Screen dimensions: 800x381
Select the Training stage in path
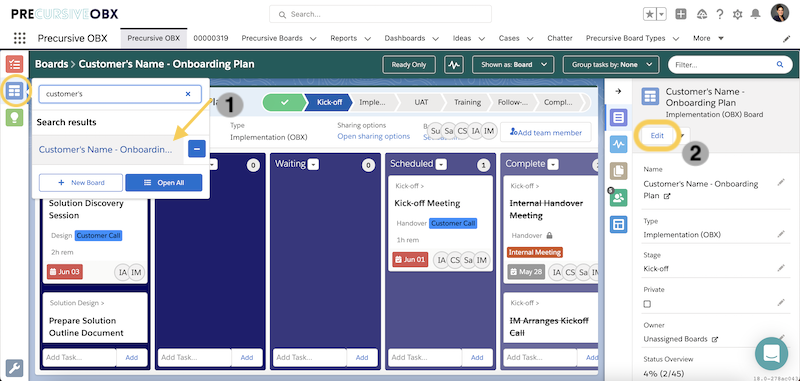(467, 102)
